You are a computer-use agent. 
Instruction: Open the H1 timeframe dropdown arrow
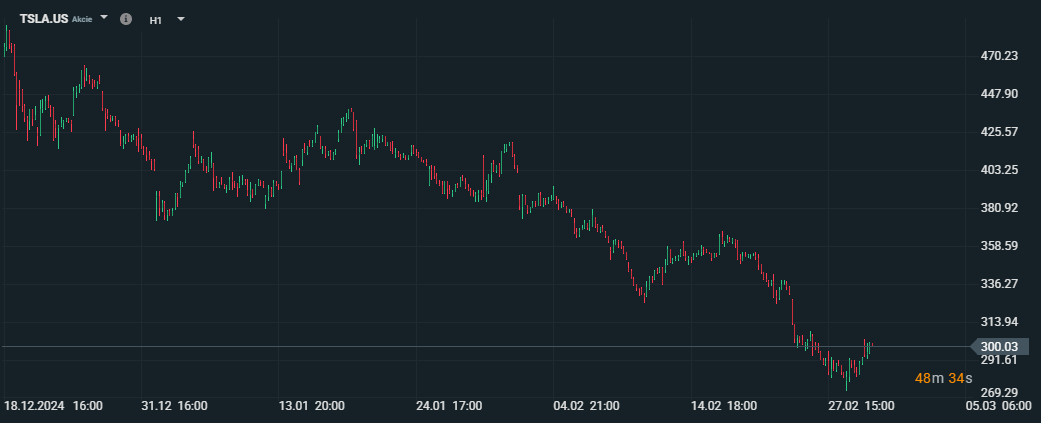point(181,19)
